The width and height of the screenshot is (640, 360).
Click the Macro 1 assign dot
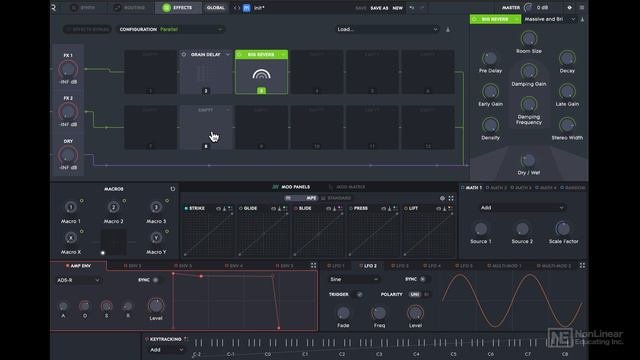(x=82, y=201)
